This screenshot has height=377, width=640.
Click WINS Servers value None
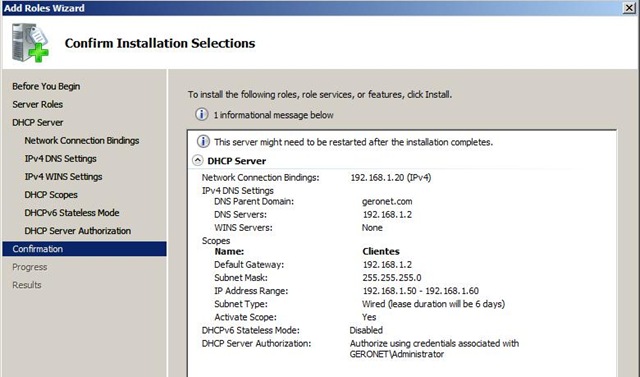pyautogui.click(x=372, y=227)
